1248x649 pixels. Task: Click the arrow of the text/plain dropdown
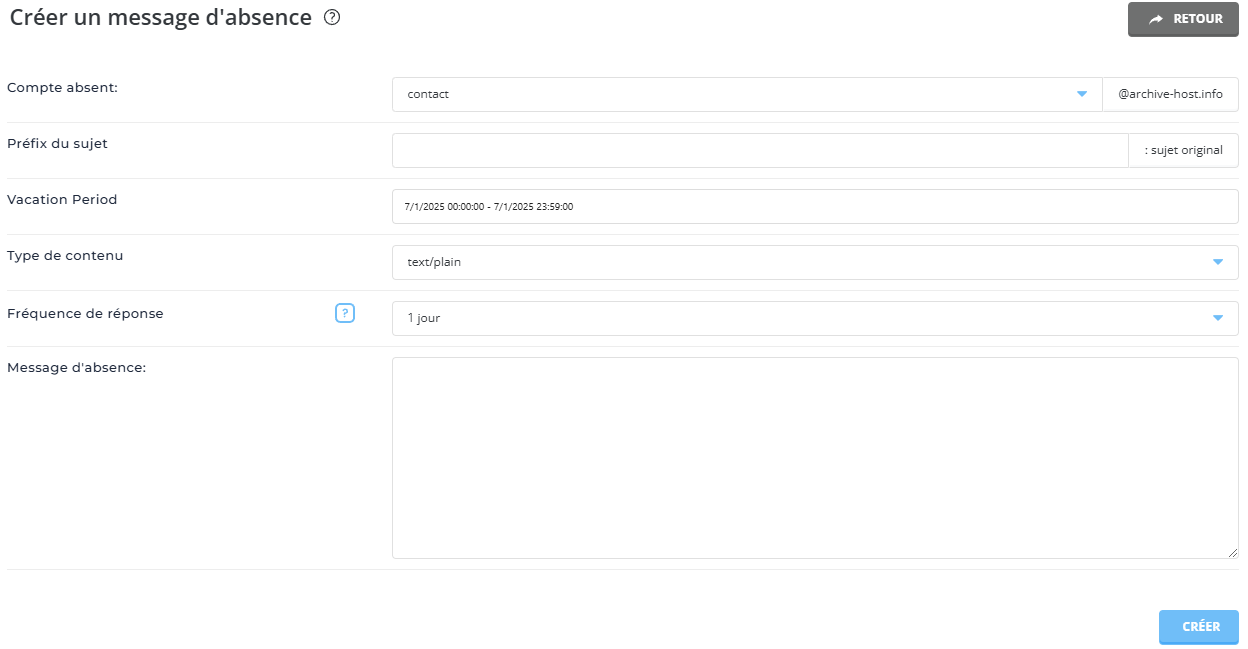point(1217,263)
